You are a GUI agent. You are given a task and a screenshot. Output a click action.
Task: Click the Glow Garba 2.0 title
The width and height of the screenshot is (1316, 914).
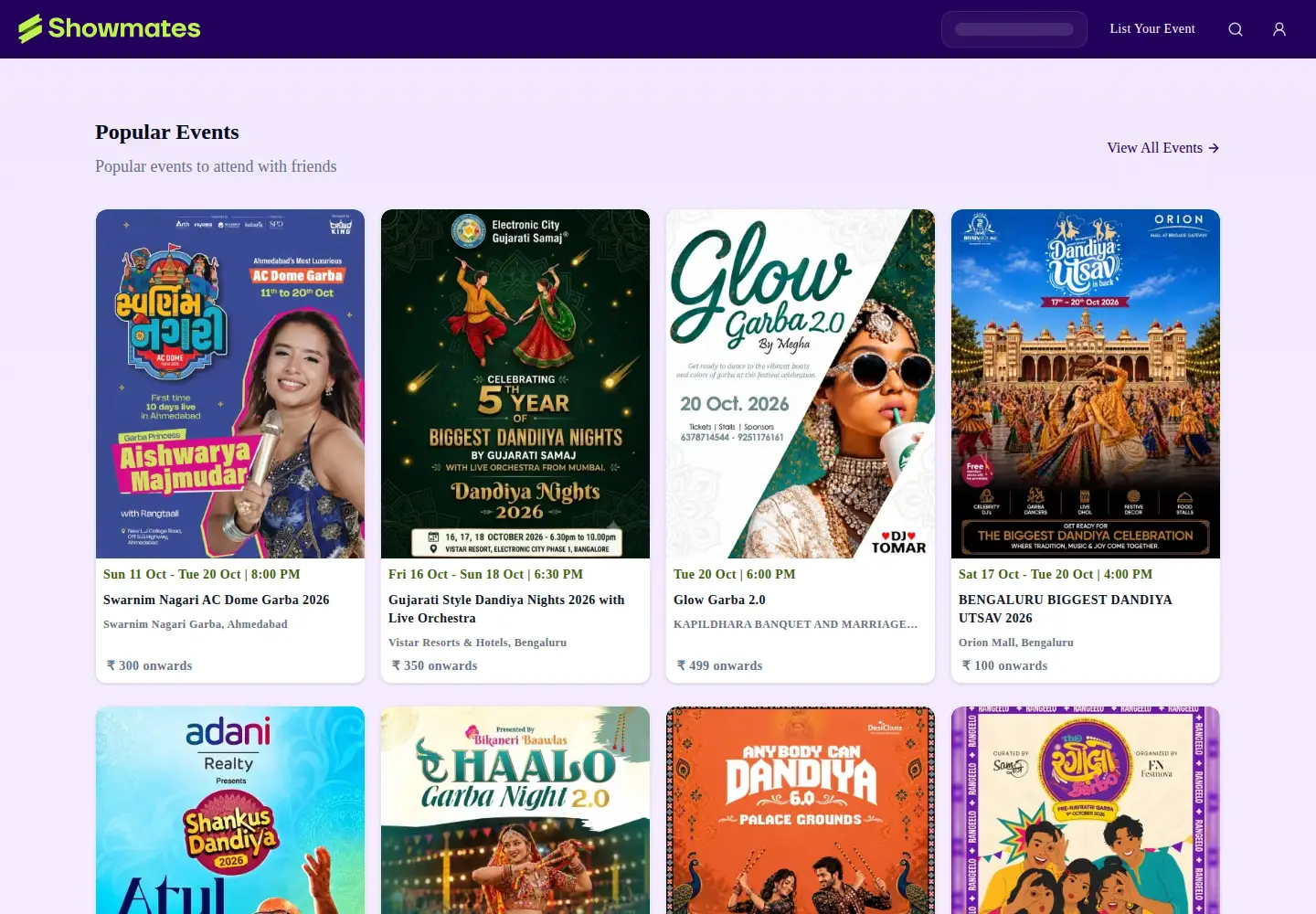coord(719,600)
